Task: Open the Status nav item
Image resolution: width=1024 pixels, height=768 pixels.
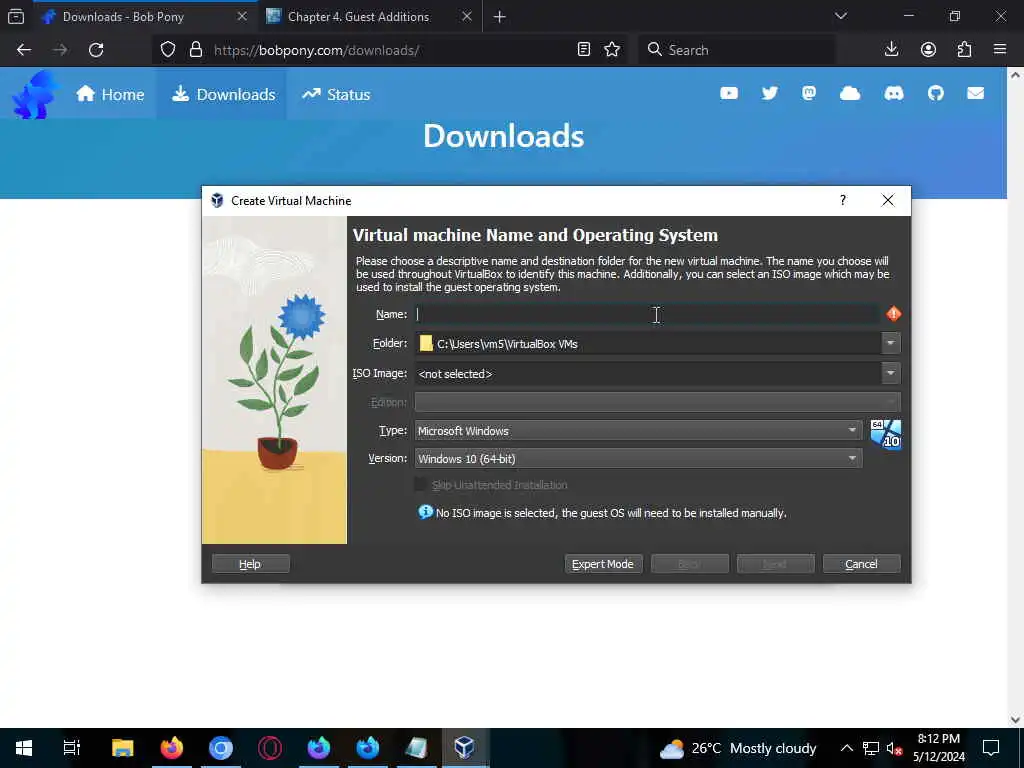Action: tap(336, 95)
